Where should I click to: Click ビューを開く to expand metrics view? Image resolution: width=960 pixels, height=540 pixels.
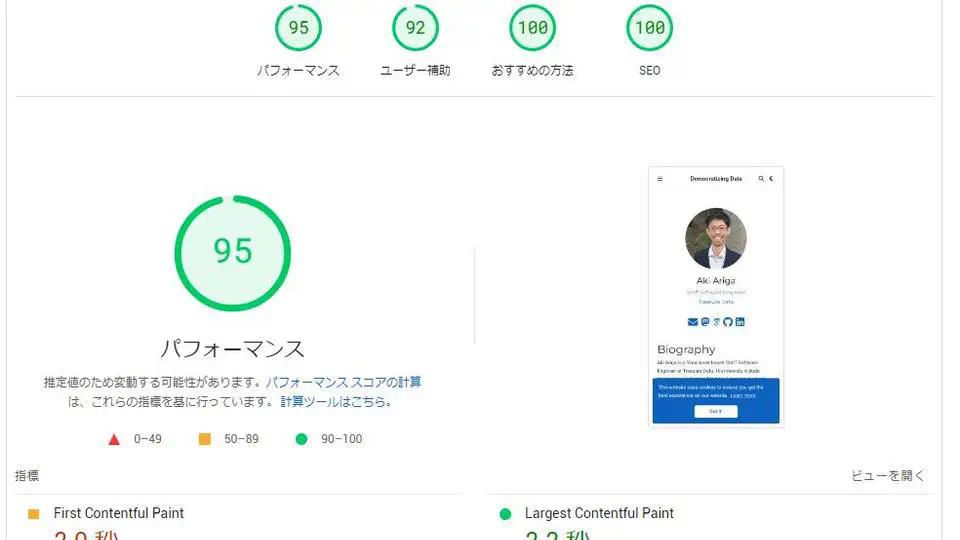pyautogui.click(x=887, y=476)
